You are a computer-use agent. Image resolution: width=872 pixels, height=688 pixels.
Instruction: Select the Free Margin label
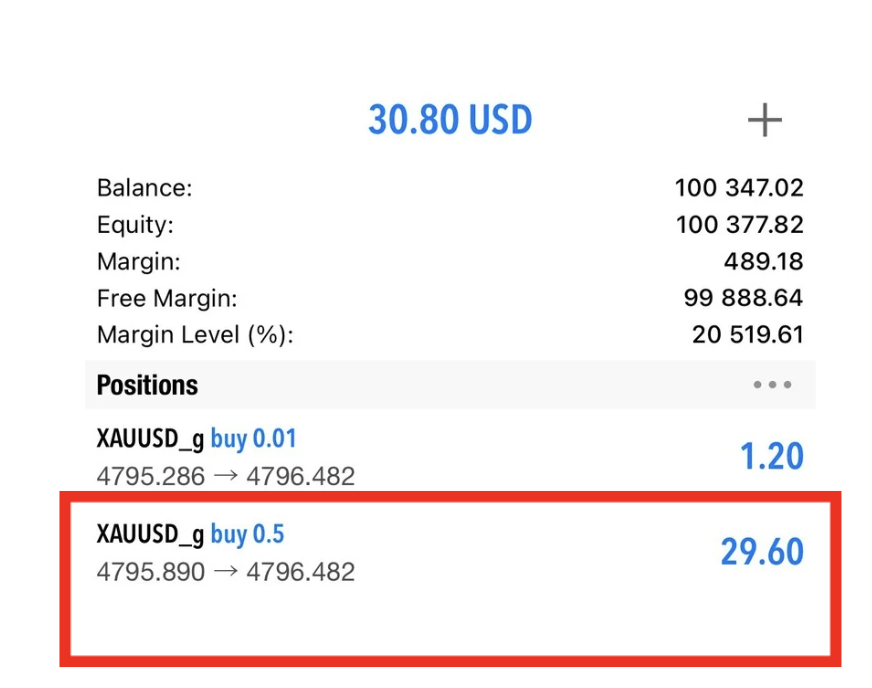[x=167, y=298]
